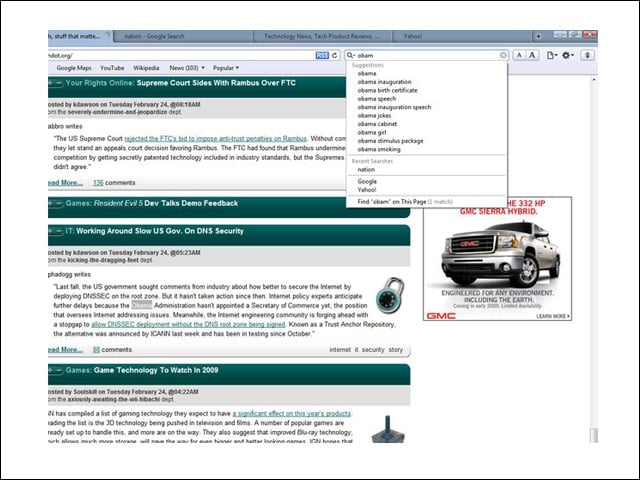Select the 'obama girl' suggestion
640x480 pixels.
point(427,133)
